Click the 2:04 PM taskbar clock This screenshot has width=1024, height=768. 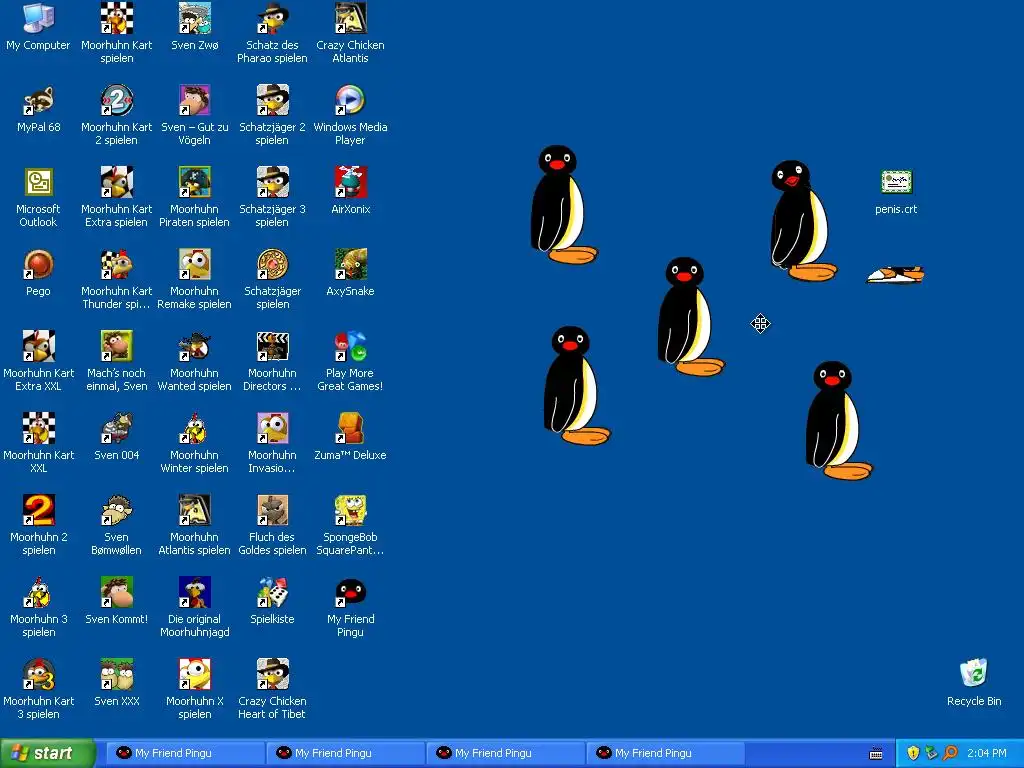(987, 754)
